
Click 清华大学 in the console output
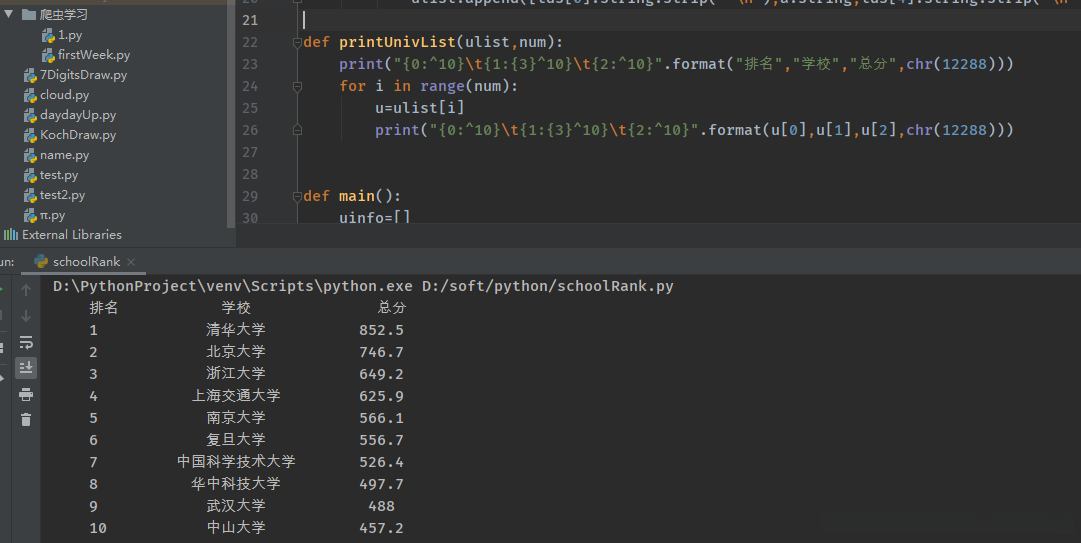point(236,330)
